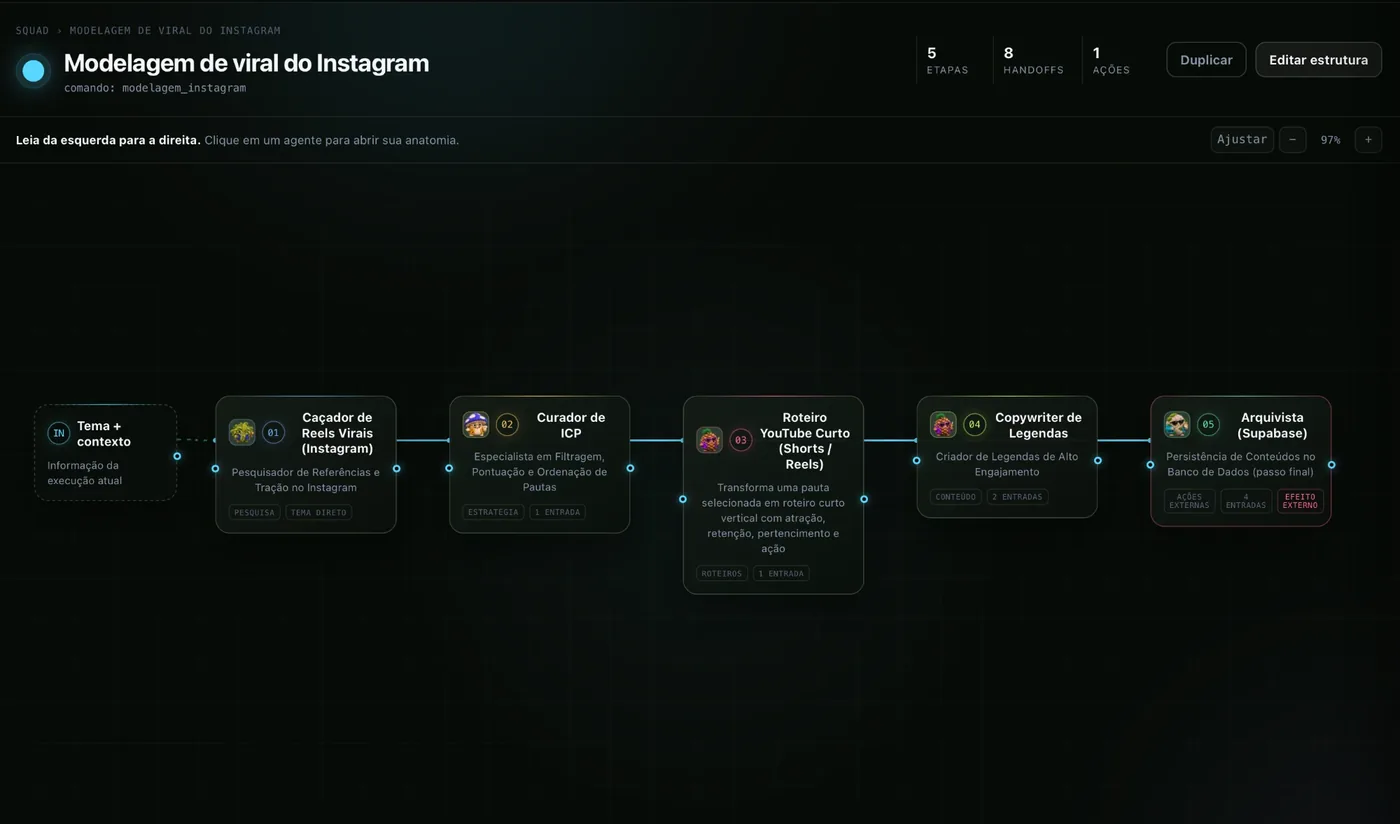Click the 5 ETAPAS counter

click(947, 61)
